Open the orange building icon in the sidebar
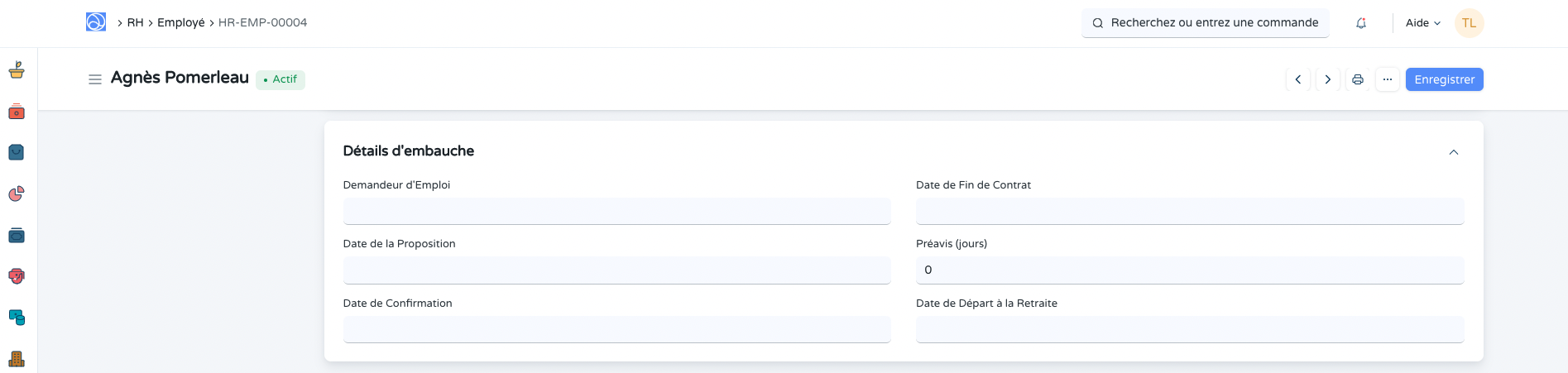1568x373 pixels. (17, 359)
